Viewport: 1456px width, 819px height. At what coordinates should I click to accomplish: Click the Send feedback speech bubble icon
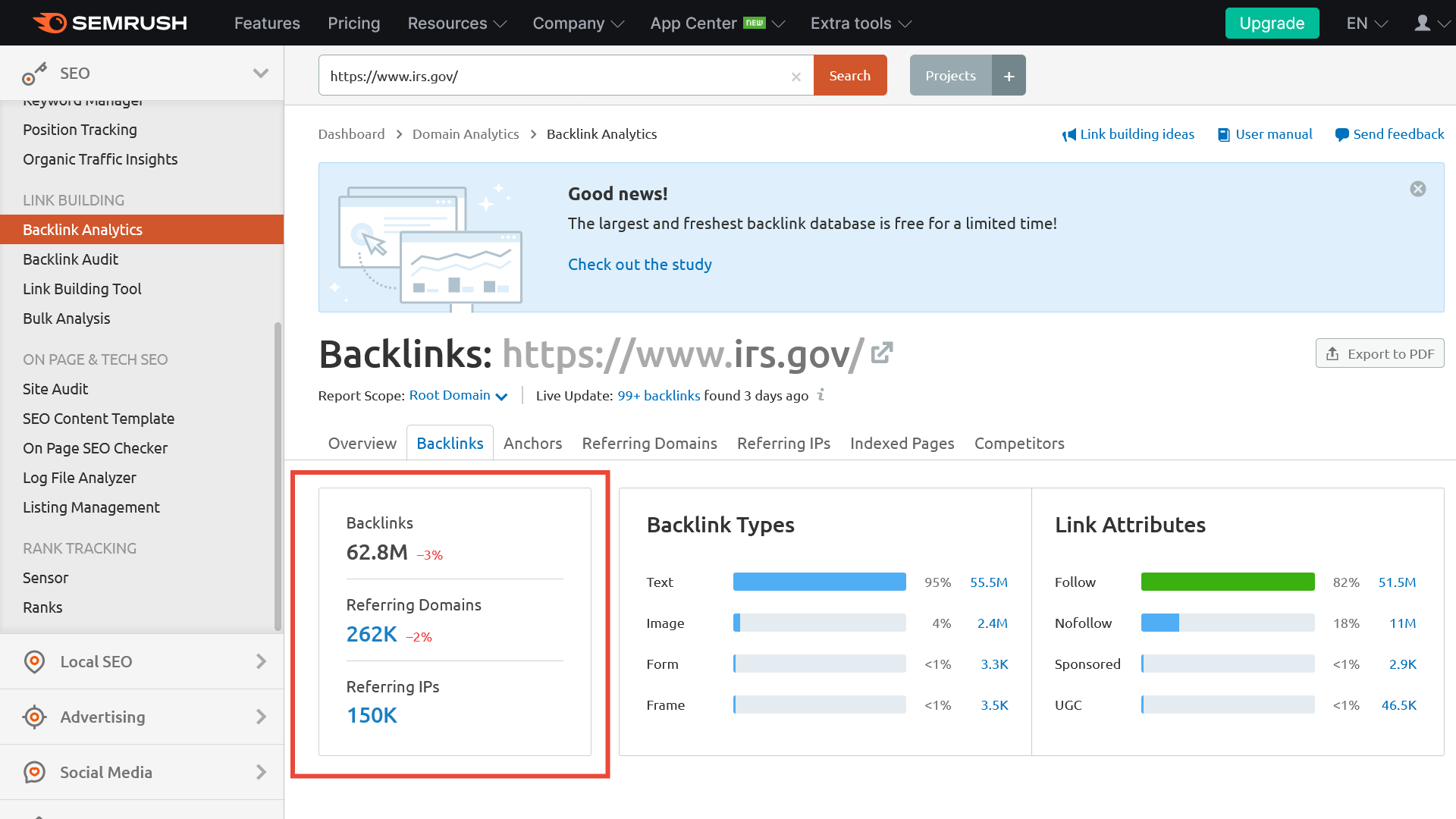(1341, 135)
